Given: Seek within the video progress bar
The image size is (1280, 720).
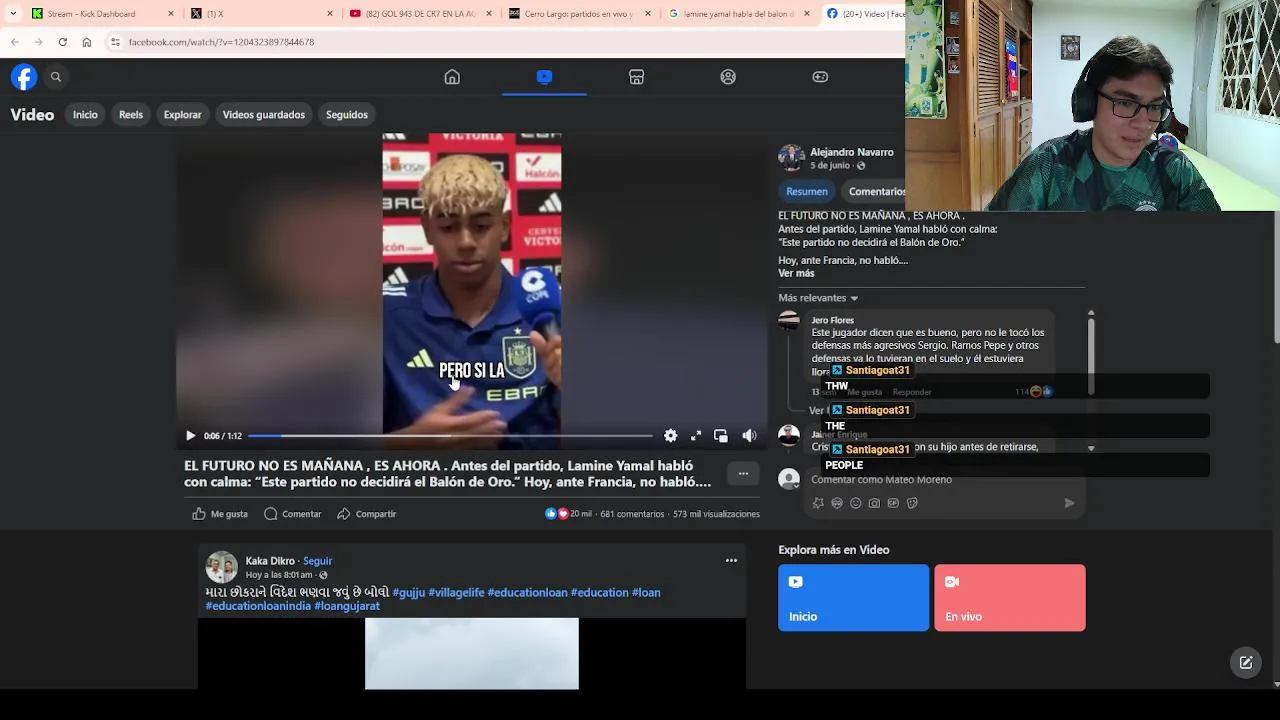Looking at the screenshot, I should 450,436.
